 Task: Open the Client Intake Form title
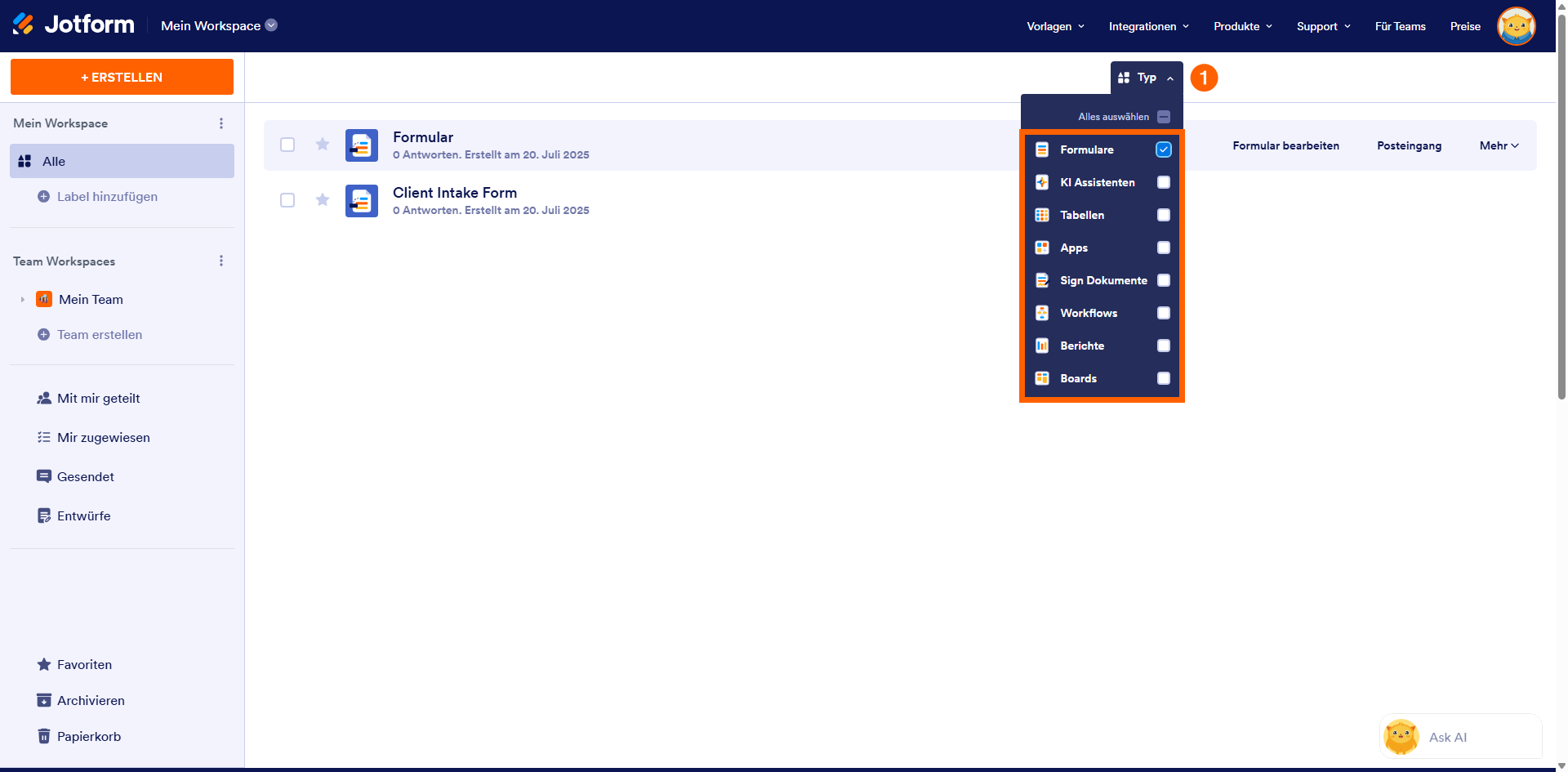coord(455,193)
